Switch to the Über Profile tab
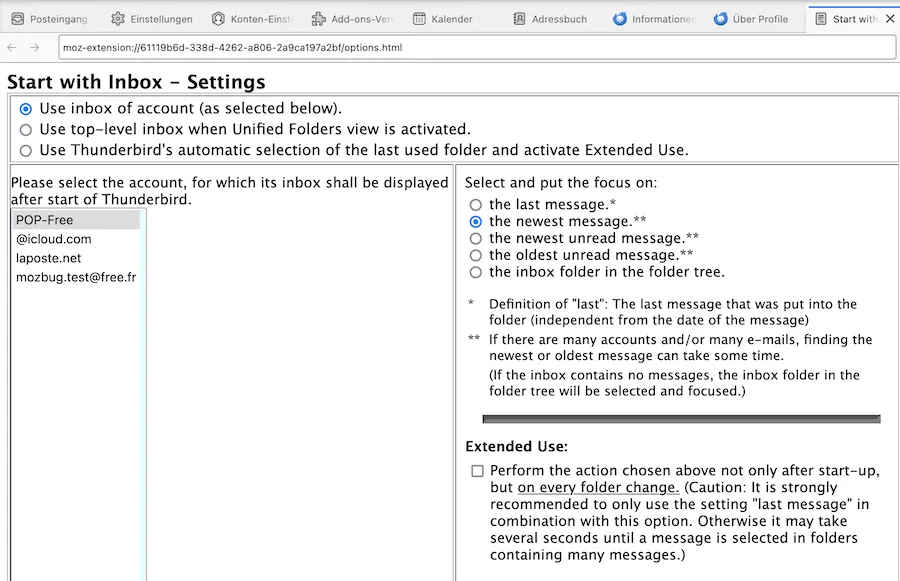Viewport: 900px width, 581px height. (x=751, y=19)
